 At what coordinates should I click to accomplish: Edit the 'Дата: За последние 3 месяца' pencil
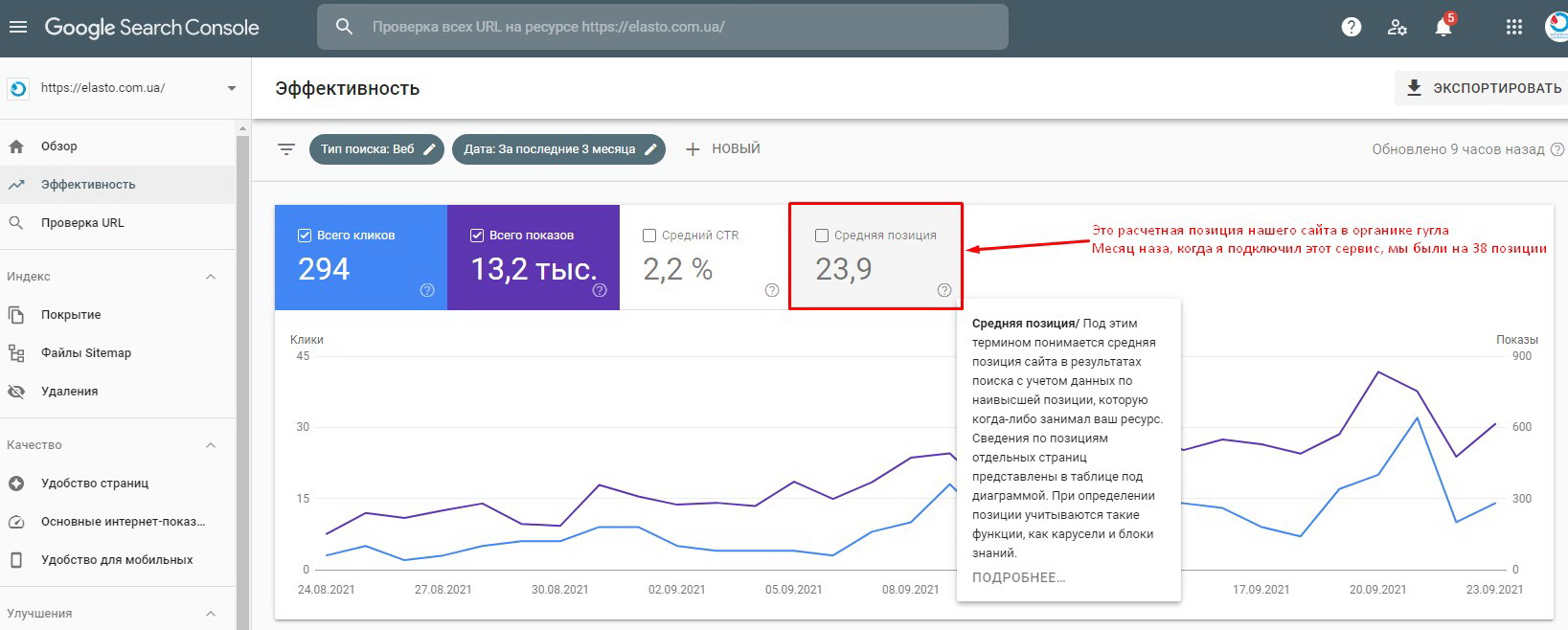click(x=650, y=149)
